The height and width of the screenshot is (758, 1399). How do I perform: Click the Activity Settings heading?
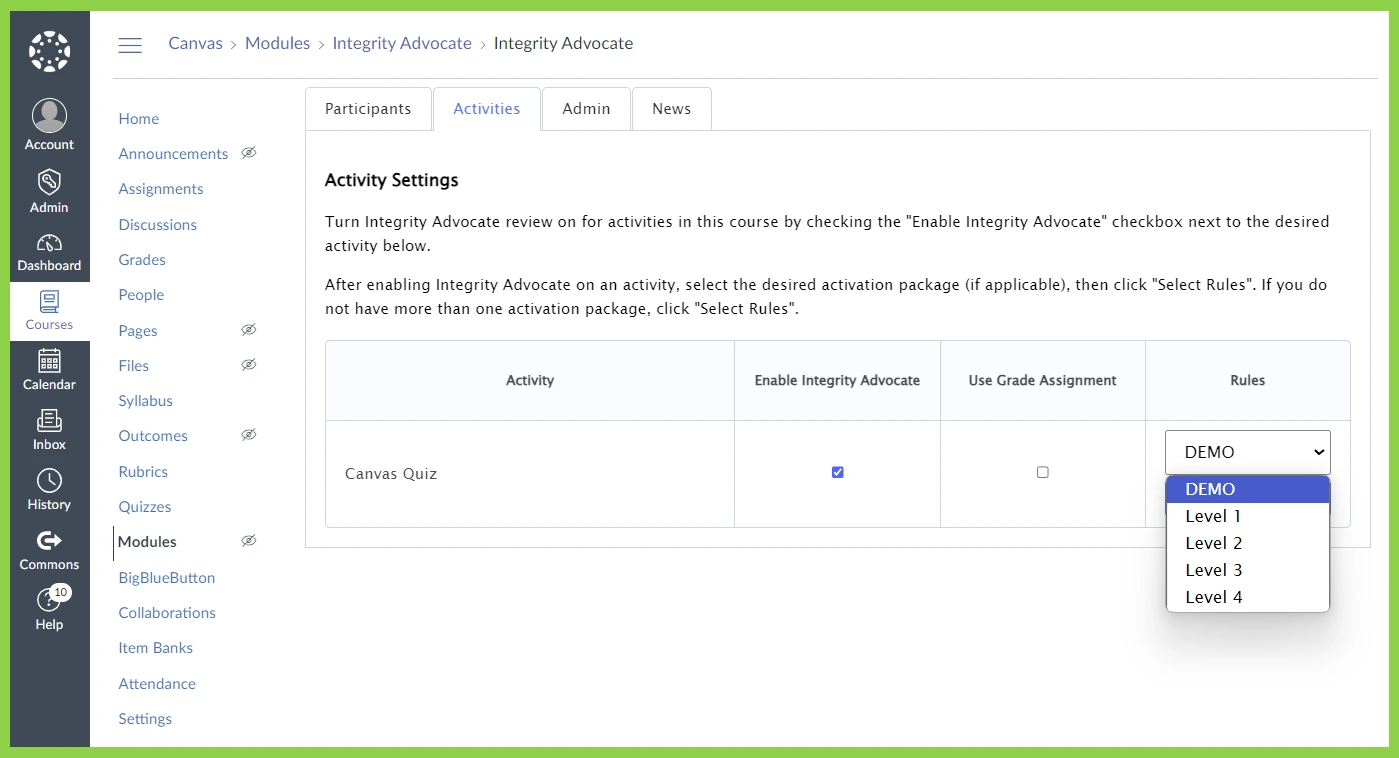point(392,180)
